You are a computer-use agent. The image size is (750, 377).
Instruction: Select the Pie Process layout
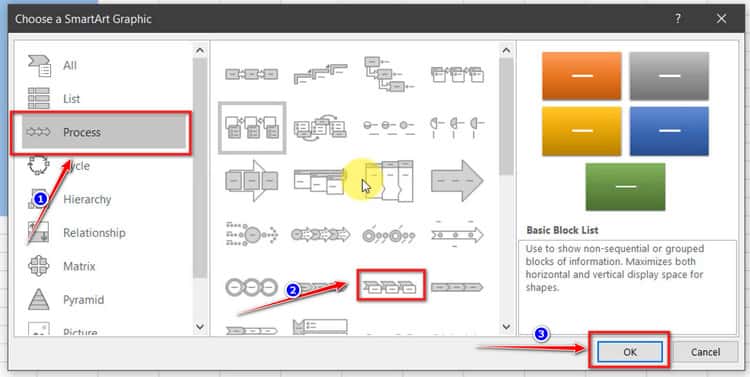tap(457, 127)
